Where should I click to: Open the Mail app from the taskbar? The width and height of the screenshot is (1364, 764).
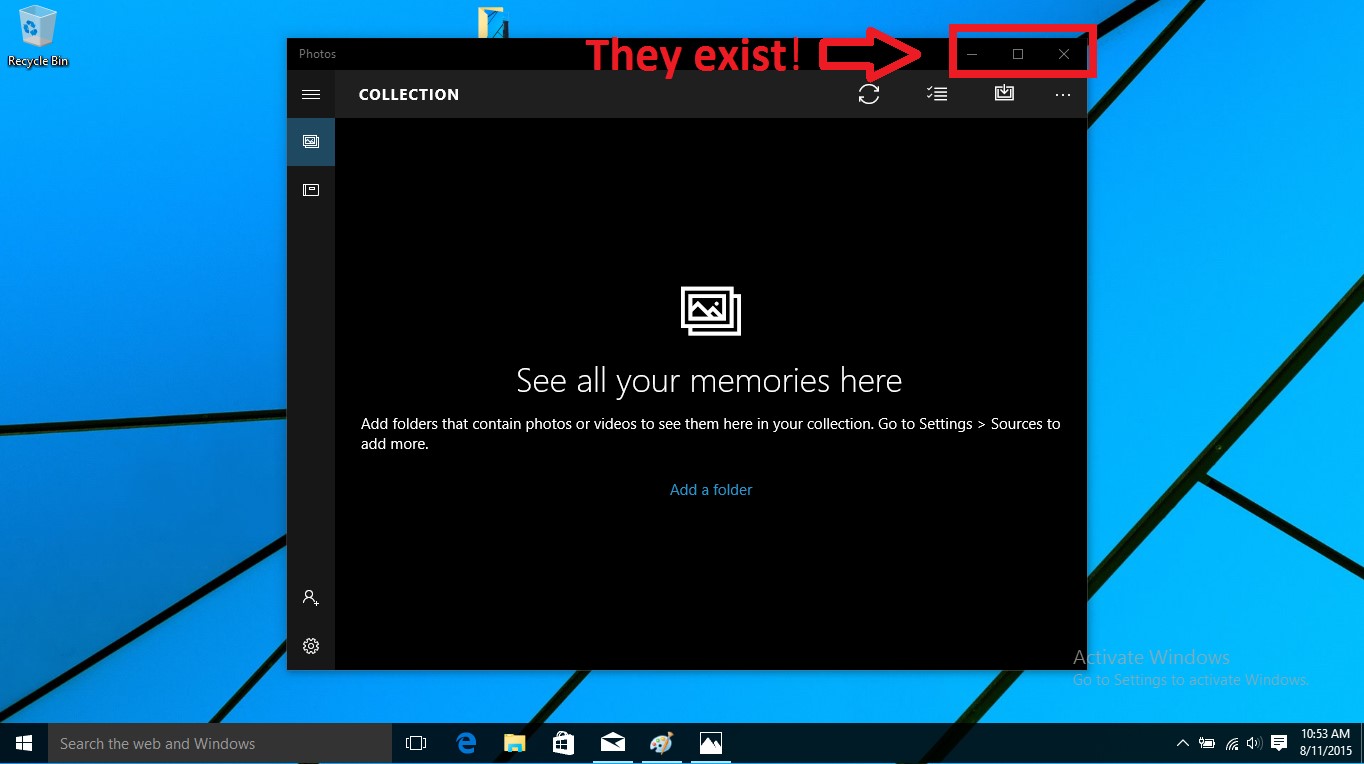[612, 744]
